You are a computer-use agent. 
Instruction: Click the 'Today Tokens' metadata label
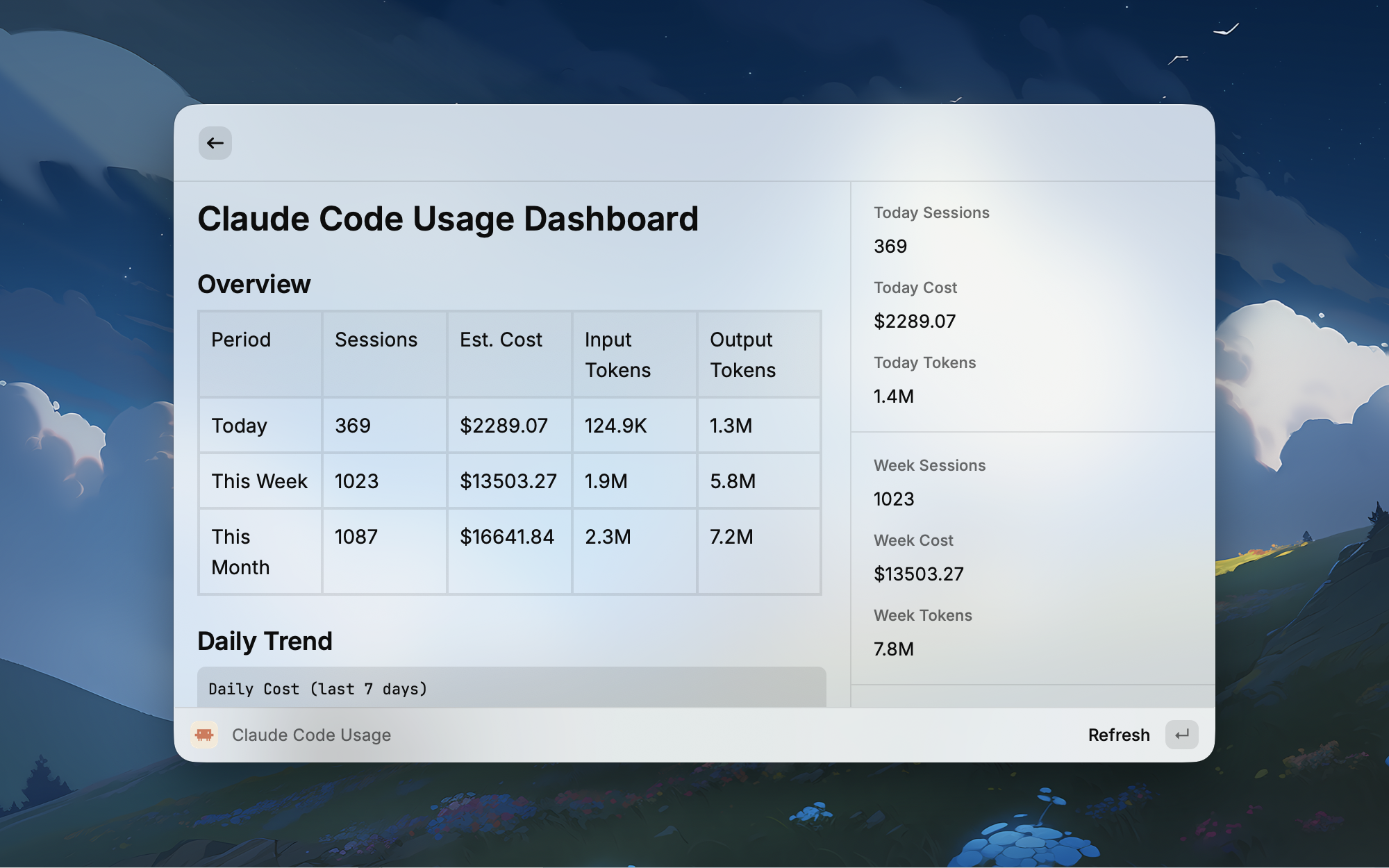[x=924, y=362]
